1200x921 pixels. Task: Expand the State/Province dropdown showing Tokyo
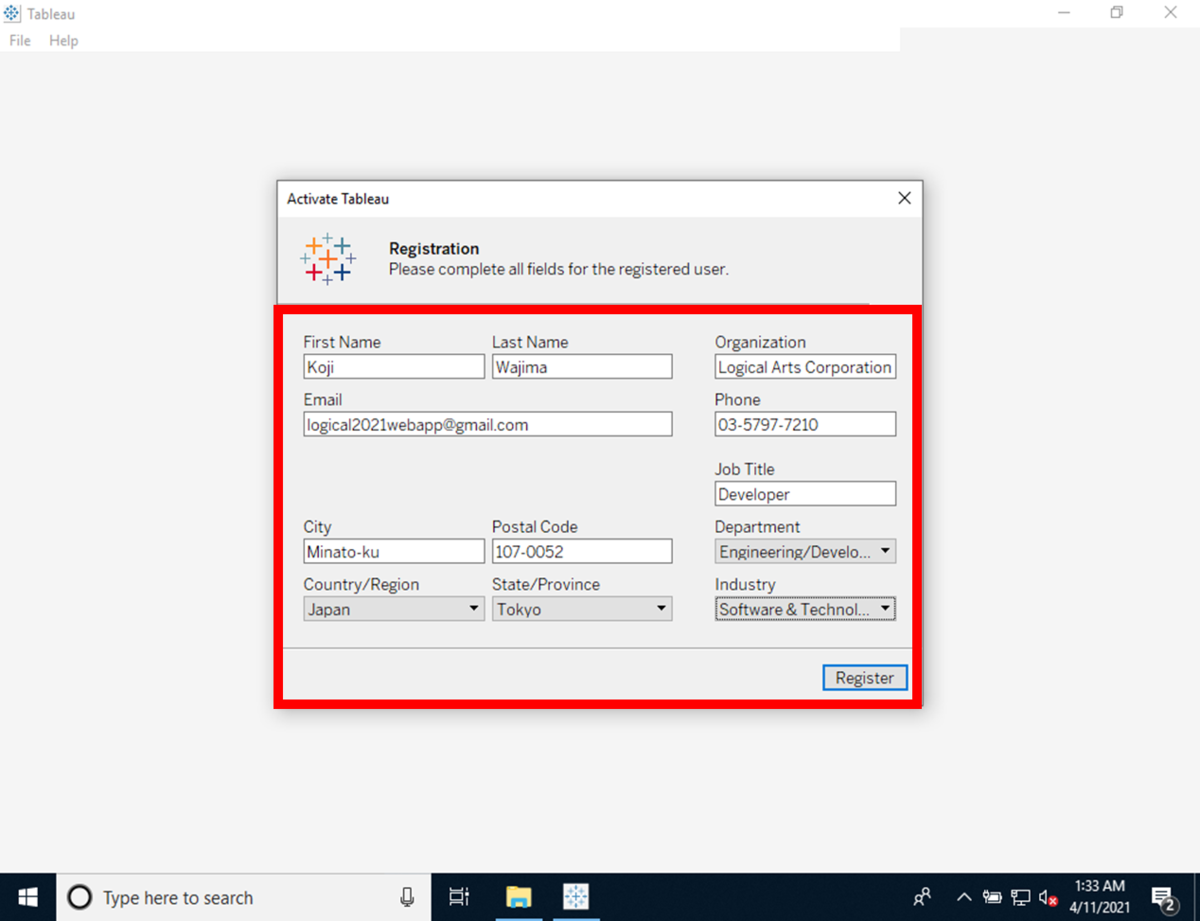[x=582, y=609]
